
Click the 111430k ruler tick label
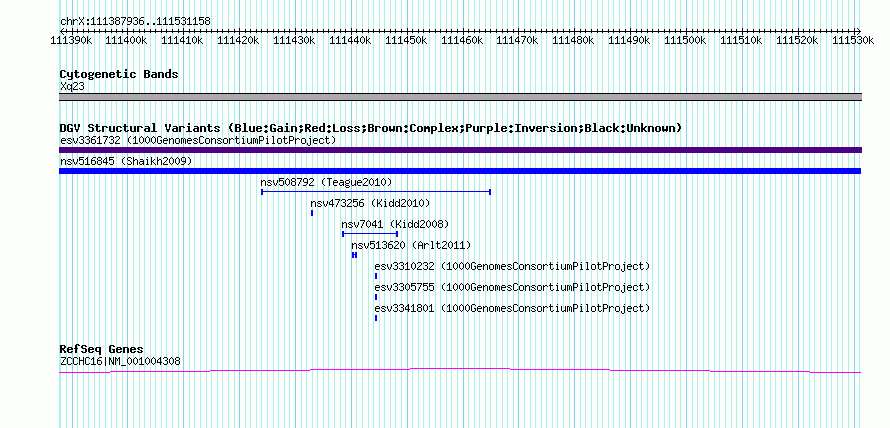pyautogui.click(x=295, y=40)
